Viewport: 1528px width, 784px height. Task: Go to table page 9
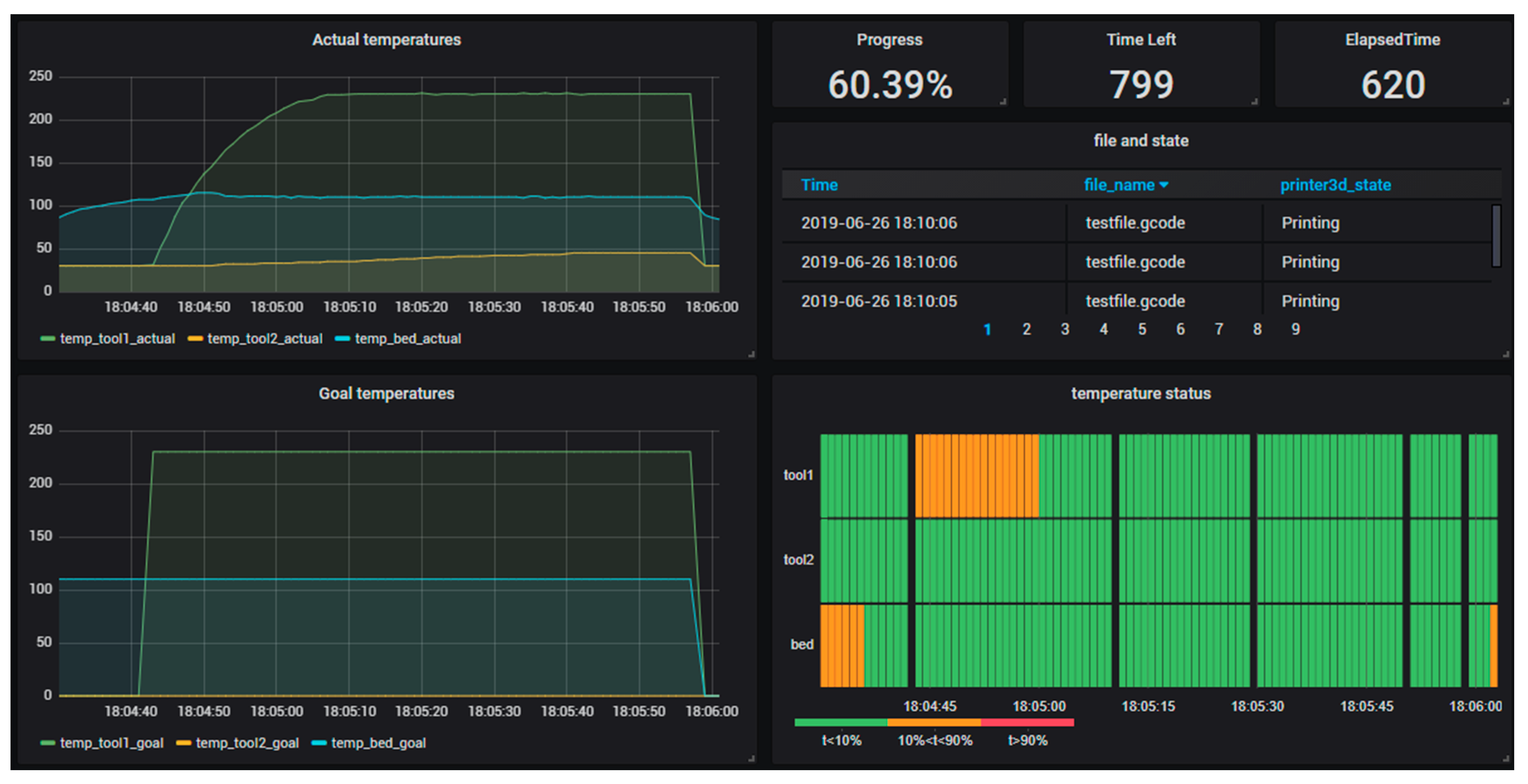[x=1295, y=329]
